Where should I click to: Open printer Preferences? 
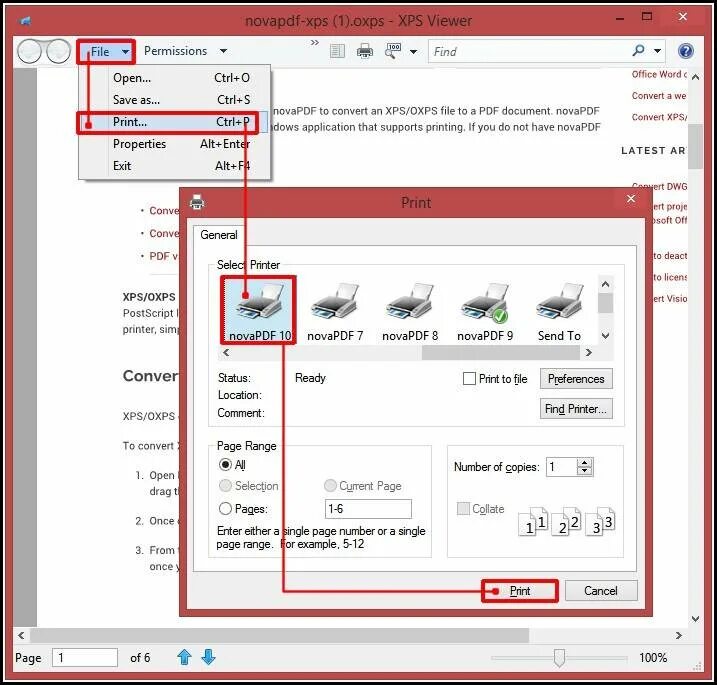coord(576,379)
